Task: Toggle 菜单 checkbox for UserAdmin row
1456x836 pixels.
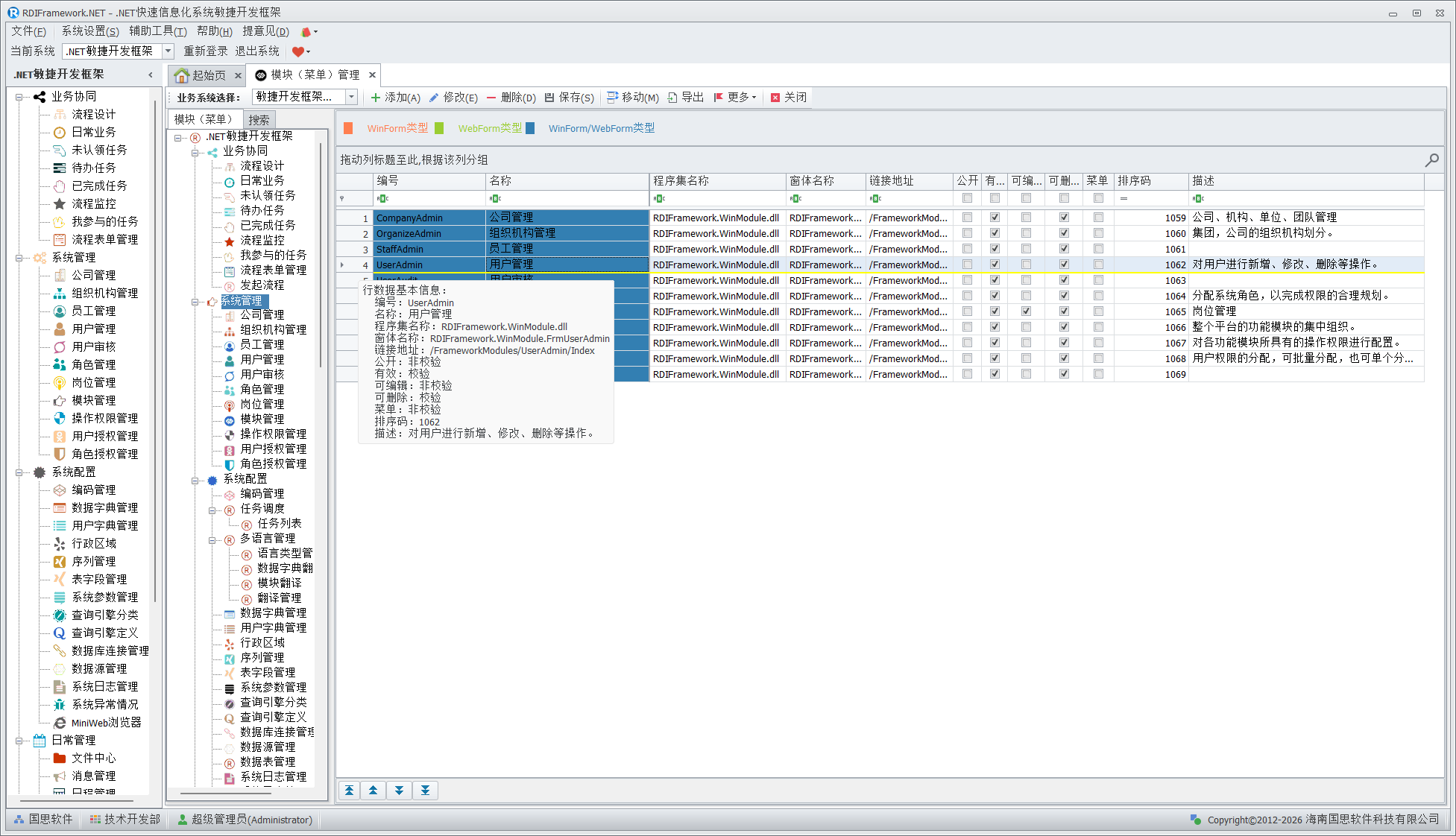Action: pyautogui.click(x=1098, y=265)
